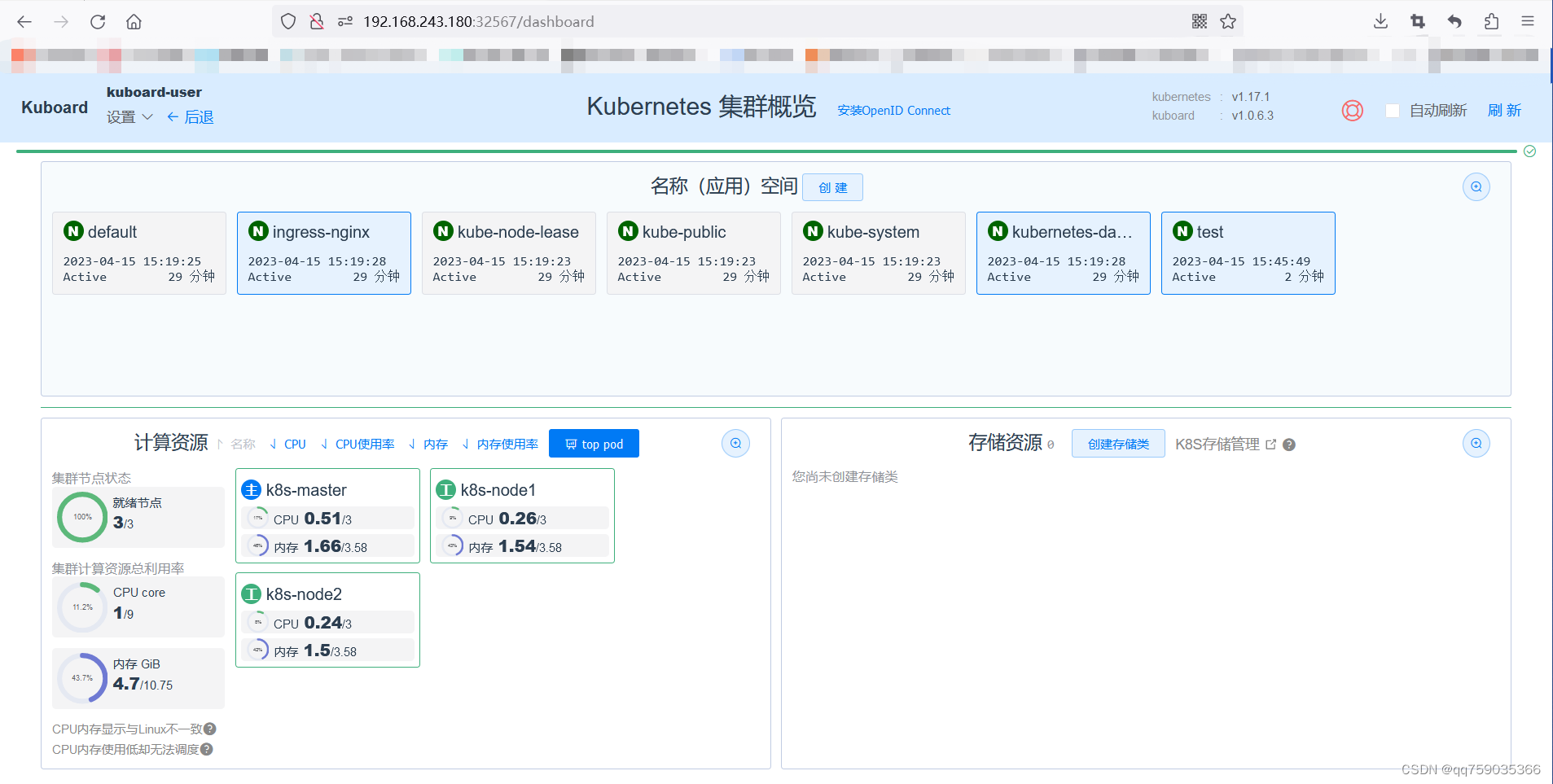
Task: Click the 内存 GiB 43.7% usage ring
Action: click(x=82, y=678)
